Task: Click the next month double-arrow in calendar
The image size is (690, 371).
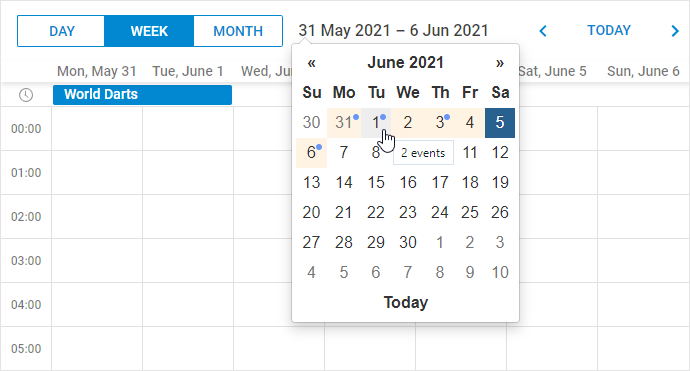Action: (x=499, y=63)
